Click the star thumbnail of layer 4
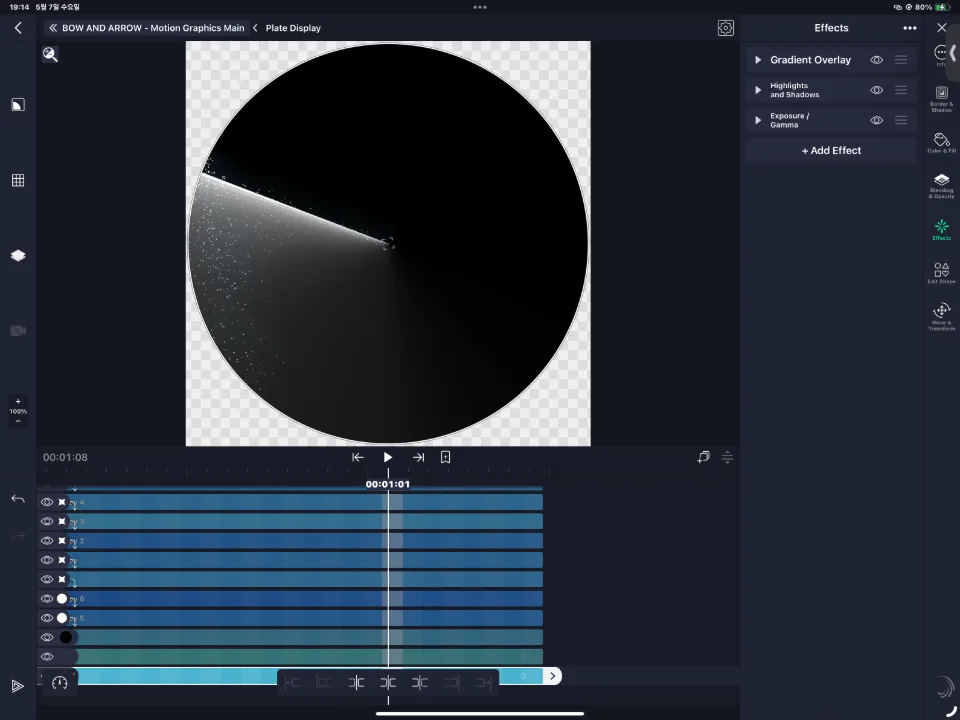Image resolution: width=960 pixels, height=720 pixels. point(62,502)
